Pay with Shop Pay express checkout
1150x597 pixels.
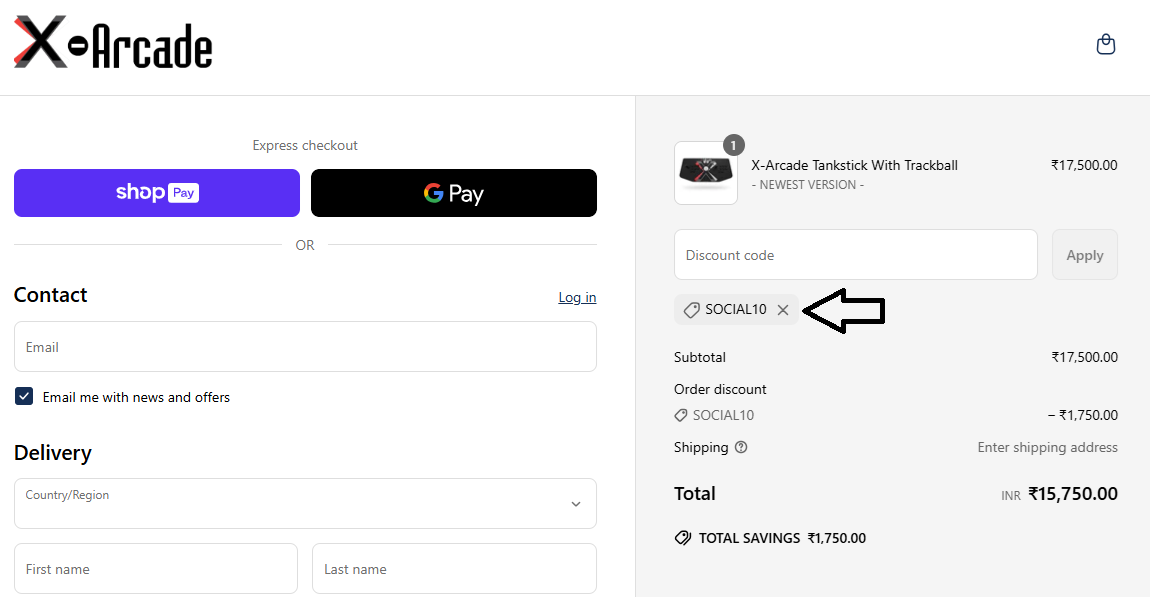coord(157,193)
